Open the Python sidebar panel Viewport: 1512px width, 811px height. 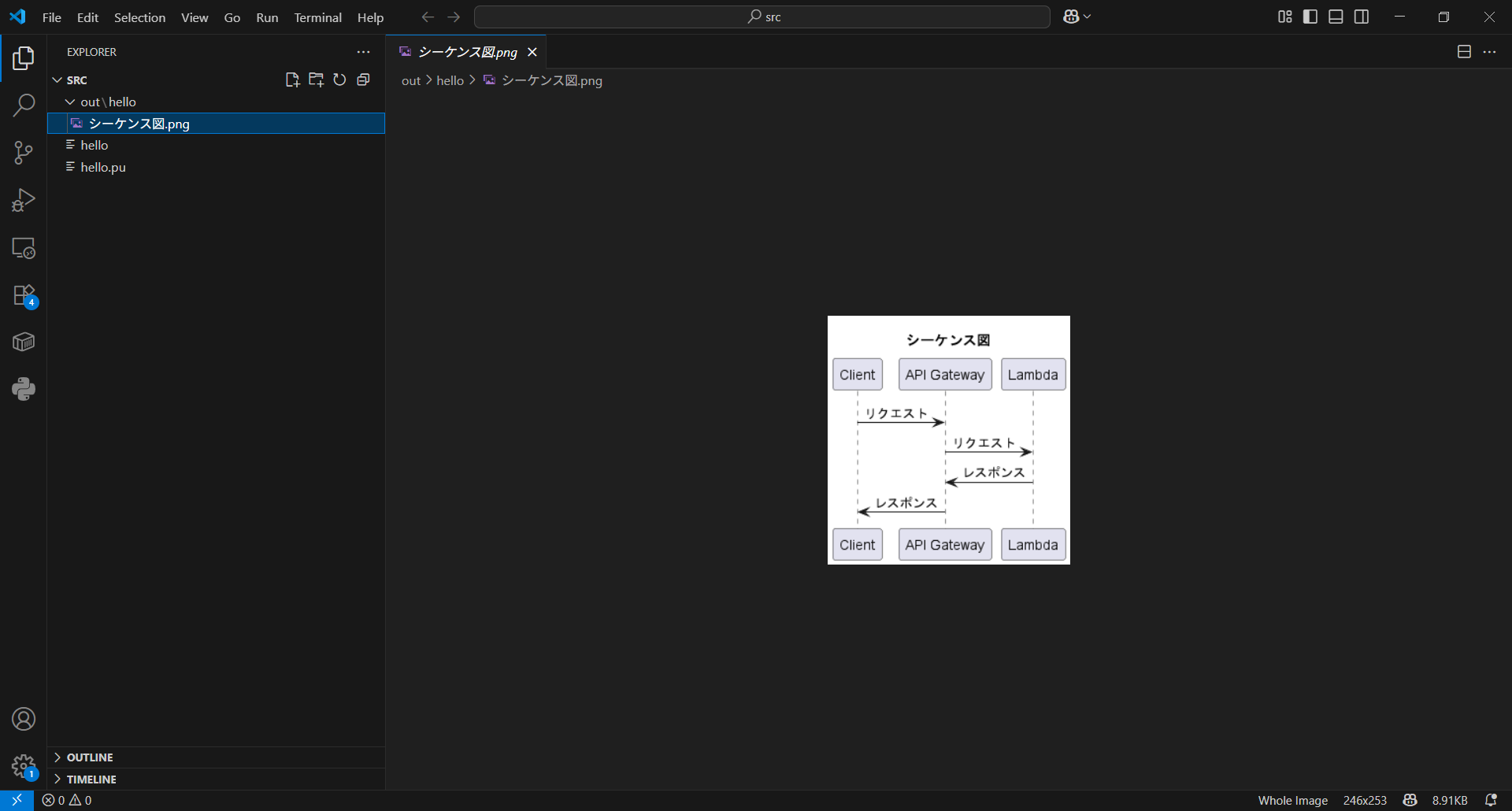24,389
